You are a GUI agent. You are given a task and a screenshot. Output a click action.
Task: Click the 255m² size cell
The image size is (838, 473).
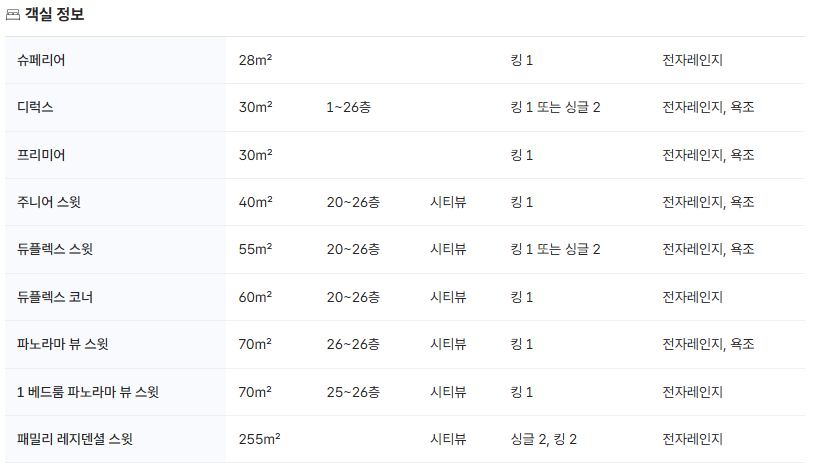(259, 439)
